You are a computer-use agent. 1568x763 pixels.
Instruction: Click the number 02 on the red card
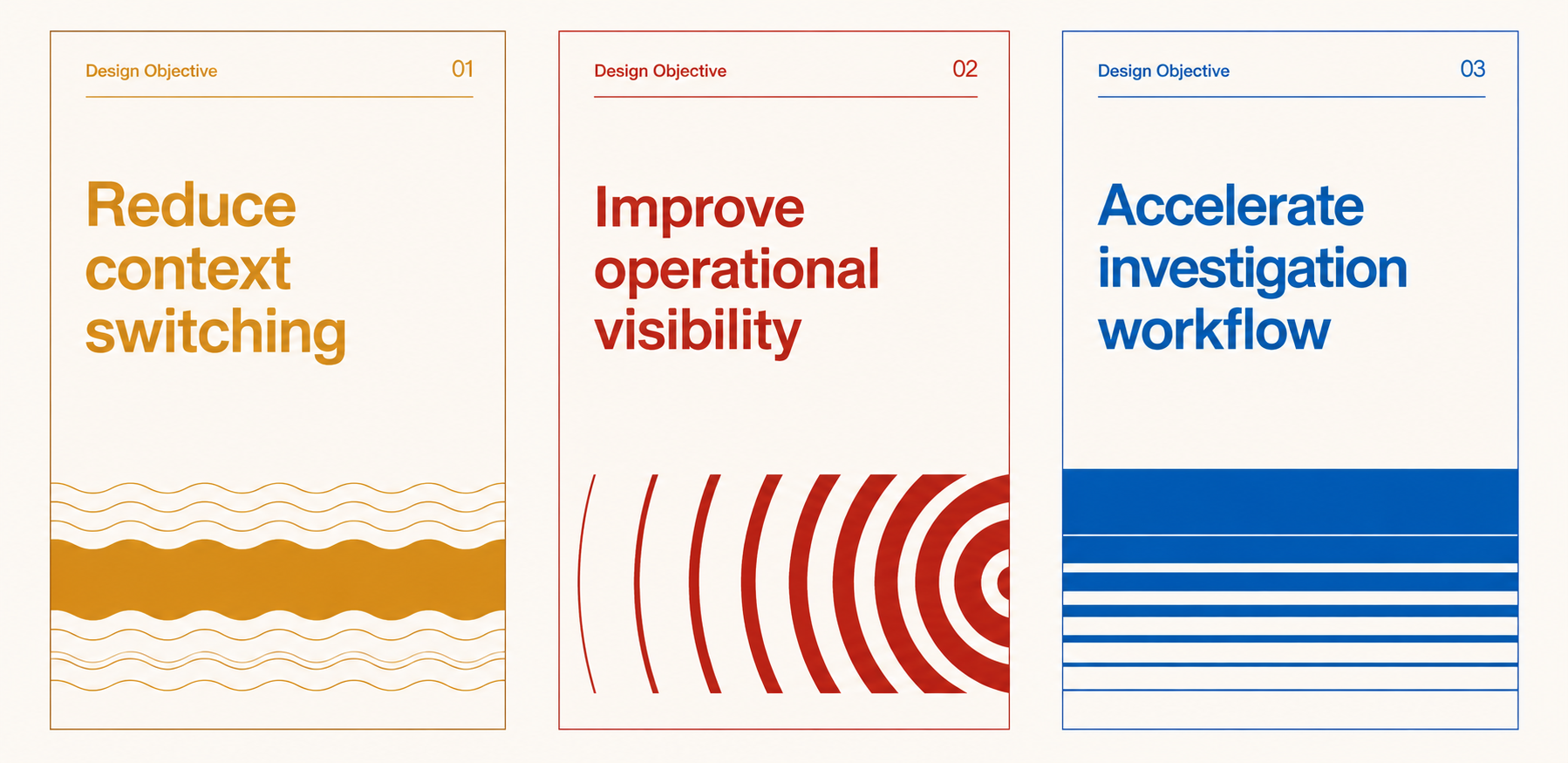[965, 69]
